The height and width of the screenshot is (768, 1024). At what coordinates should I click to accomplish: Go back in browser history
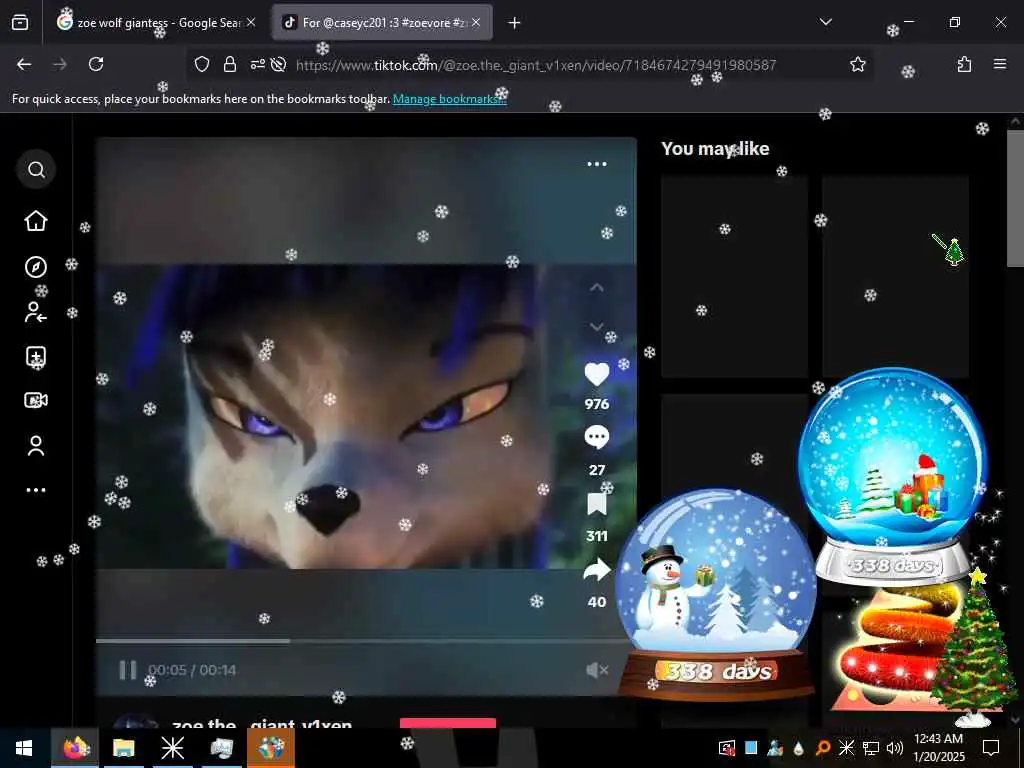pyautogui.click(x=24, y=64)
